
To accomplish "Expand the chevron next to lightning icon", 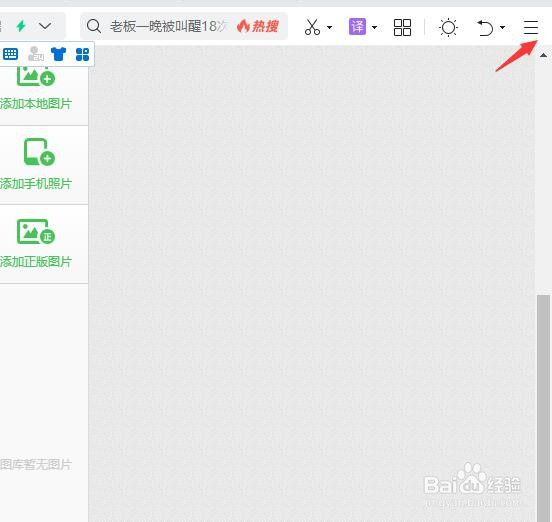I will coord(45,26).
